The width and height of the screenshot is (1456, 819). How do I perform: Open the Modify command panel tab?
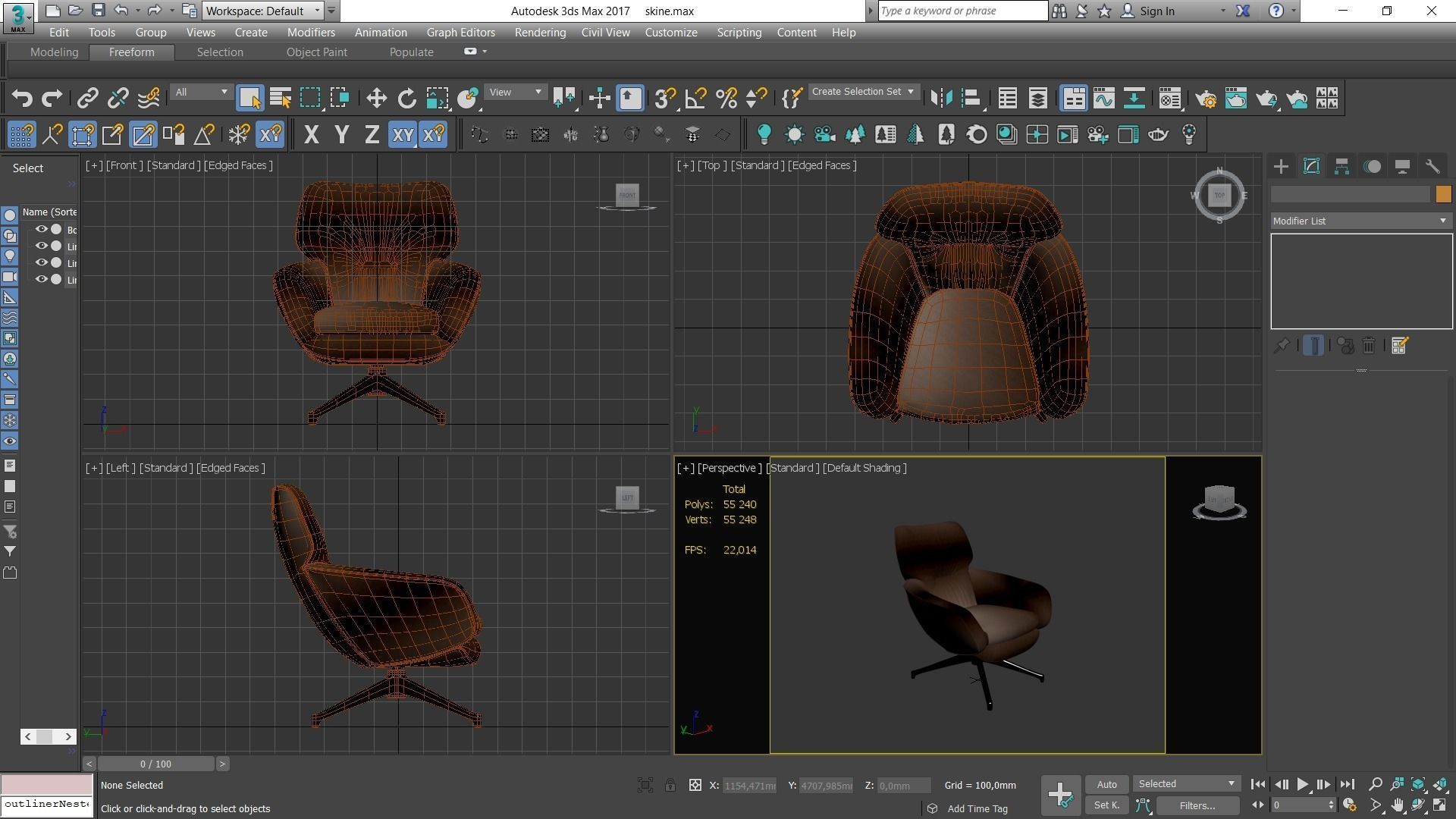[1311, 167]
